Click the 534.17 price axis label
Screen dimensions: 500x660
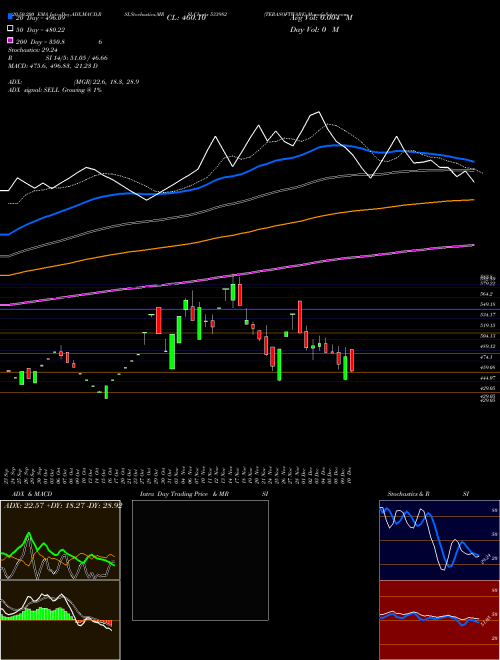tap(488, 314)
